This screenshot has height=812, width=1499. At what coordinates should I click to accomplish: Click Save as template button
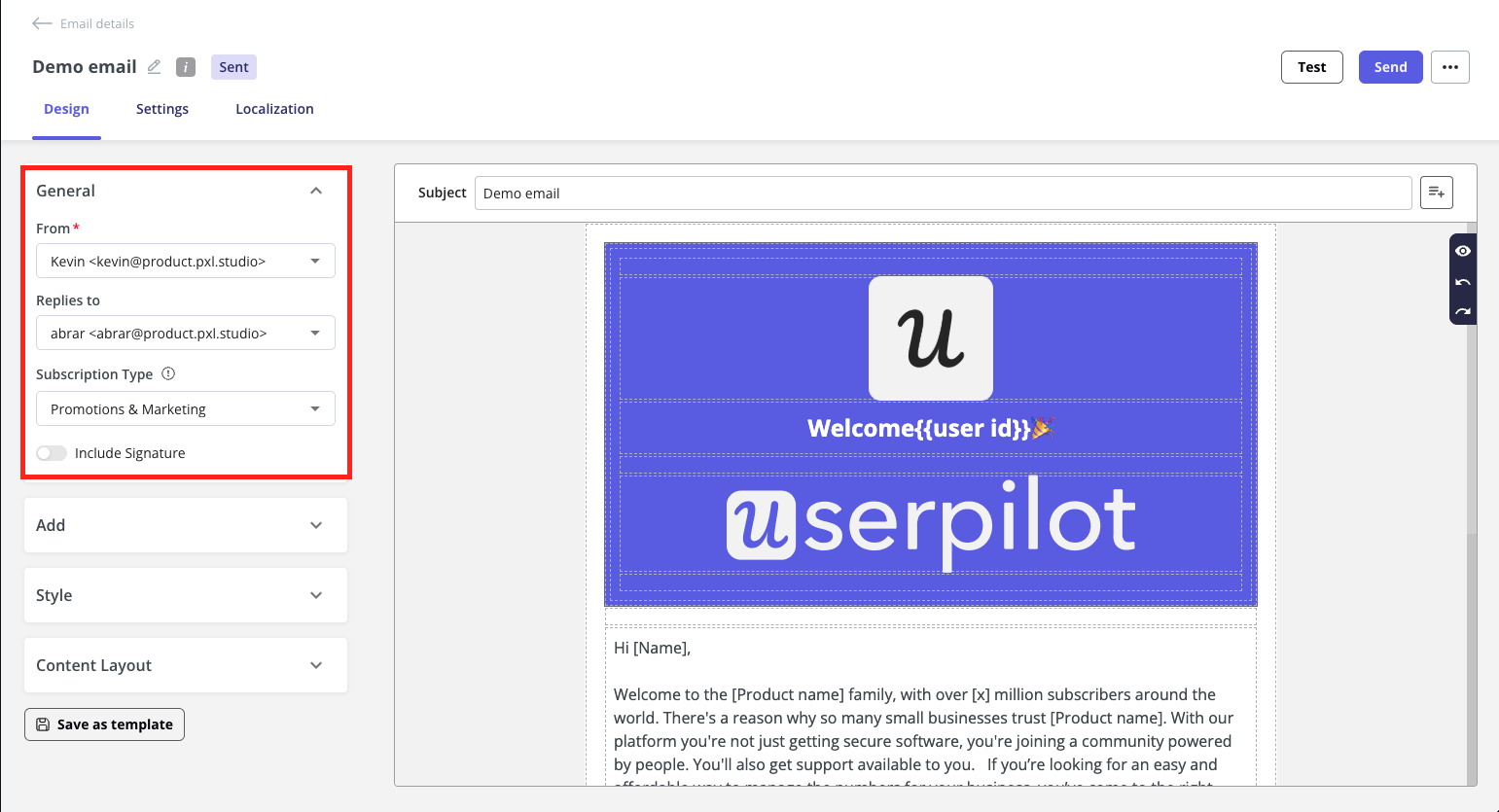[x=104, y=724]
